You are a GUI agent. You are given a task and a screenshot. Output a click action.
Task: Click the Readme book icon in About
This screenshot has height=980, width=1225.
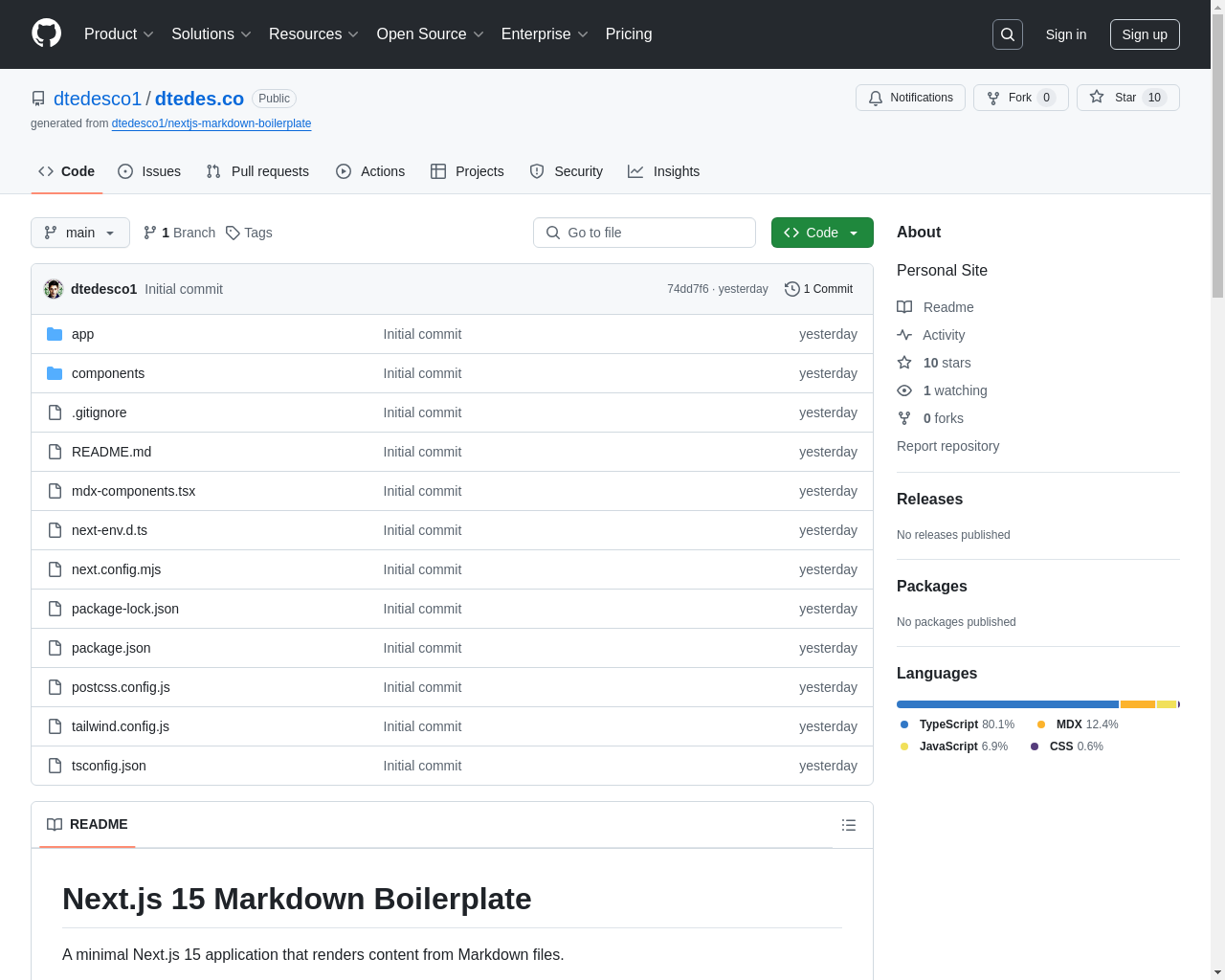tap(904, 307)
